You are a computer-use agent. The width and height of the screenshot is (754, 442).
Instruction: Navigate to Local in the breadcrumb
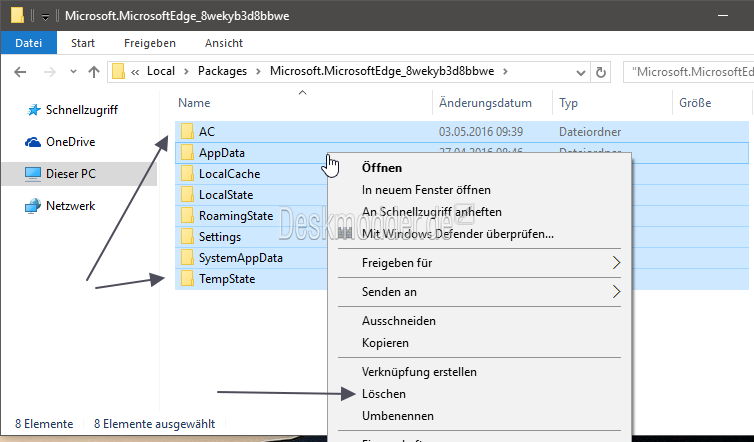coord(161,71)
